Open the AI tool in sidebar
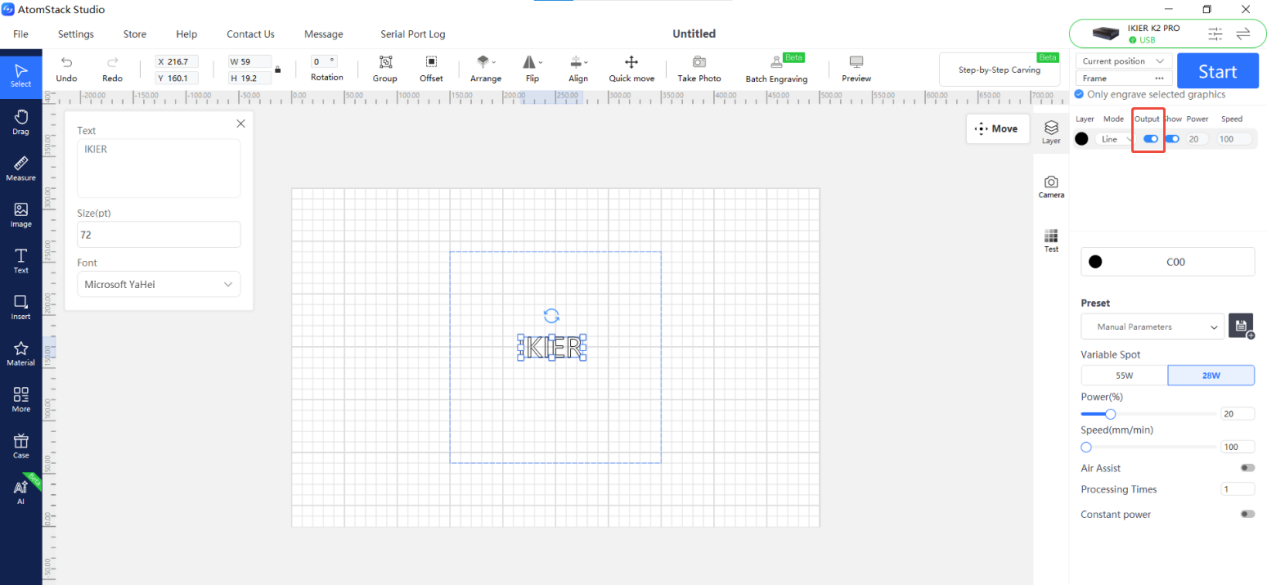This screenshot has height=585, width=1267. coord(20,492)
